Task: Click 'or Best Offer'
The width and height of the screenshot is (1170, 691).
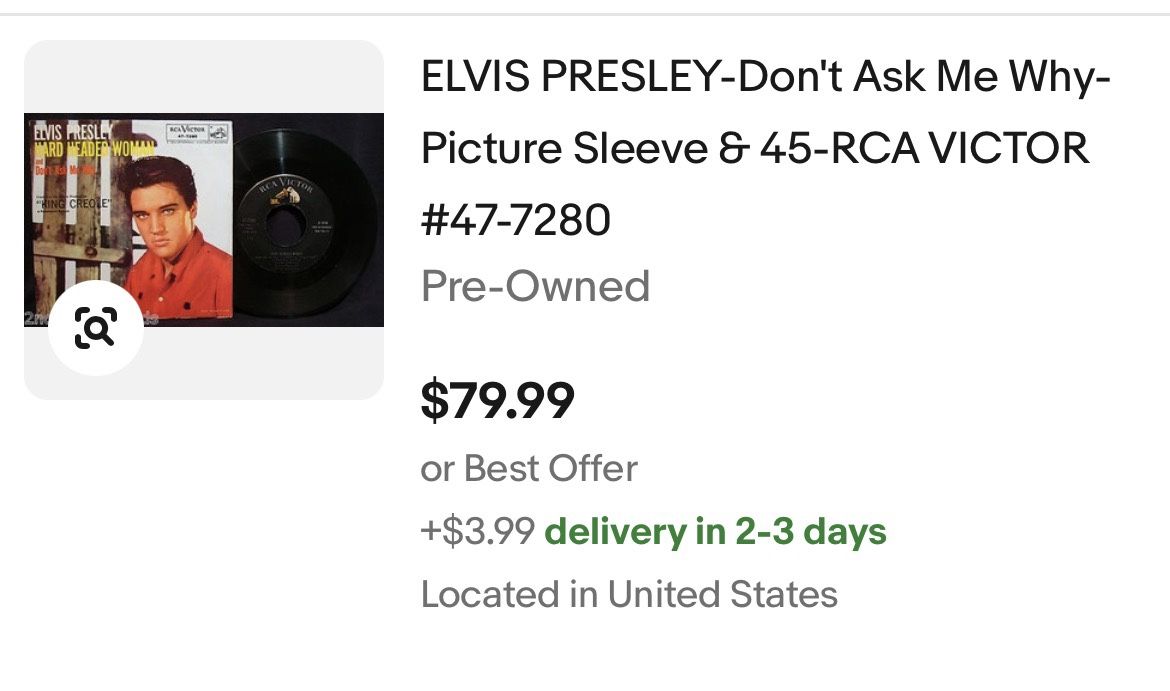Action: pos(529,467)
